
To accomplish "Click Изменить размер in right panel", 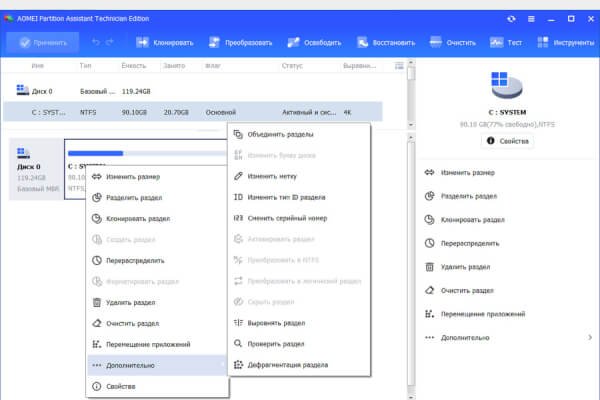I will pyautogui.click(x=460, y=173).
